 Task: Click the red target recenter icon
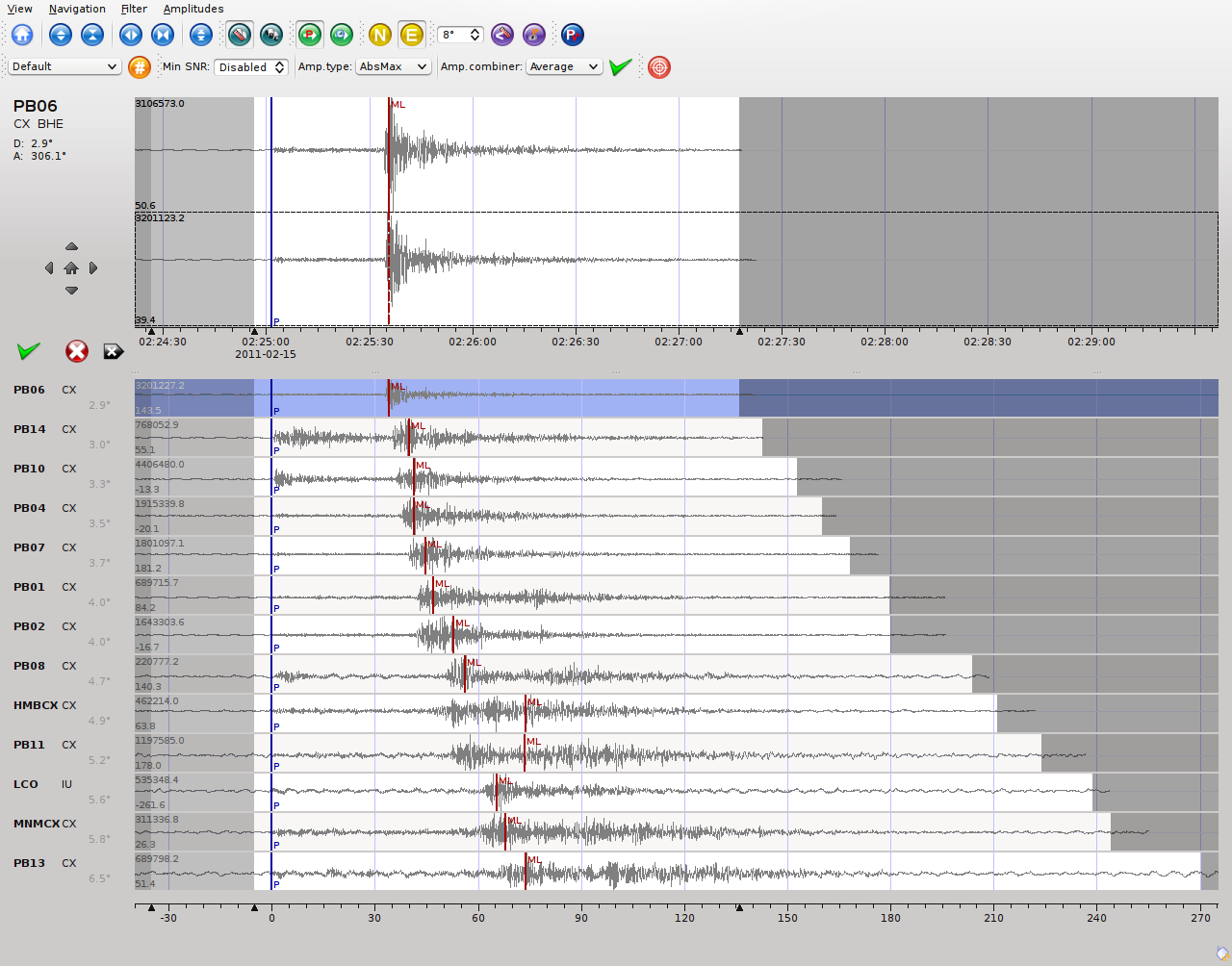tap(659, 67)
